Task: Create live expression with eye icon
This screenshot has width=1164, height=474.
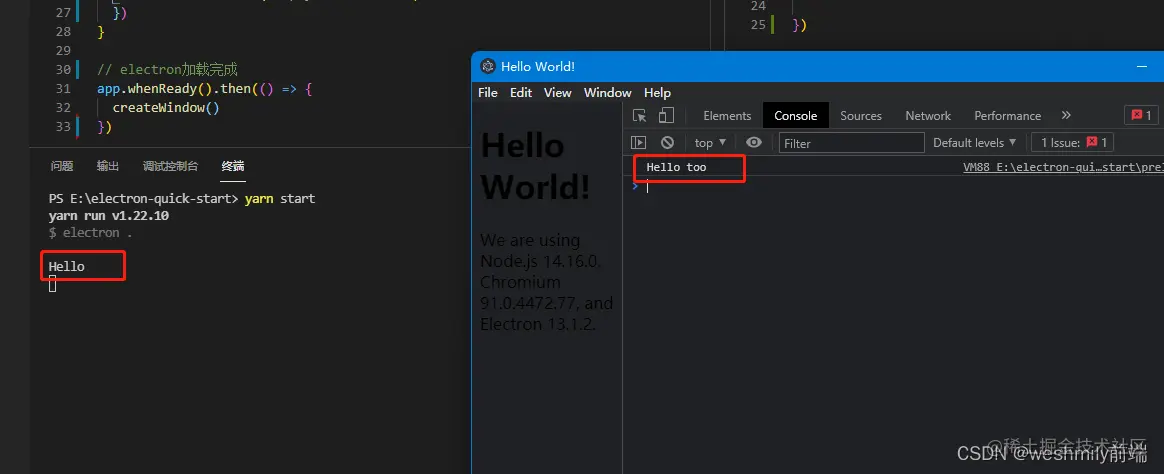Action: pyautogui.click(x=753, y=142)
